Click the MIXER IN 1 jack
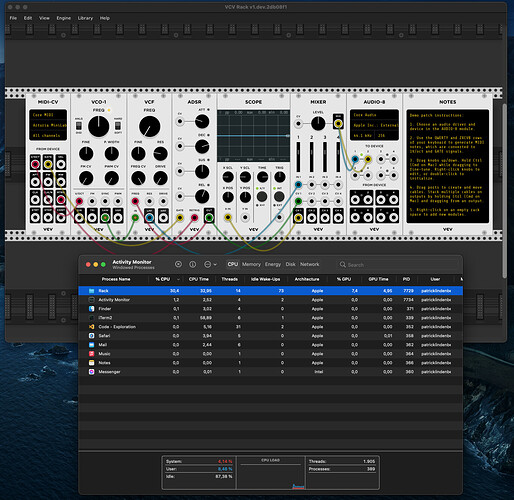Screen dimensions: 514x500 (298, 185)
